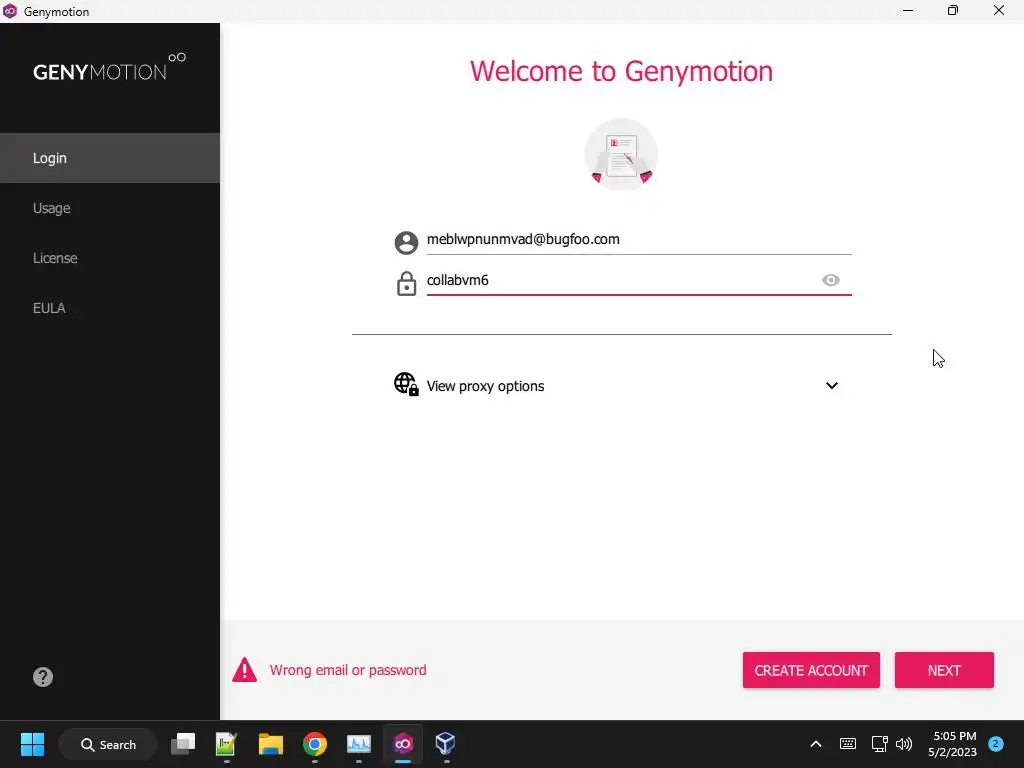Click the warning triangle error icon
This screenshot has width=1024, height=768.
tap(244, 669)
